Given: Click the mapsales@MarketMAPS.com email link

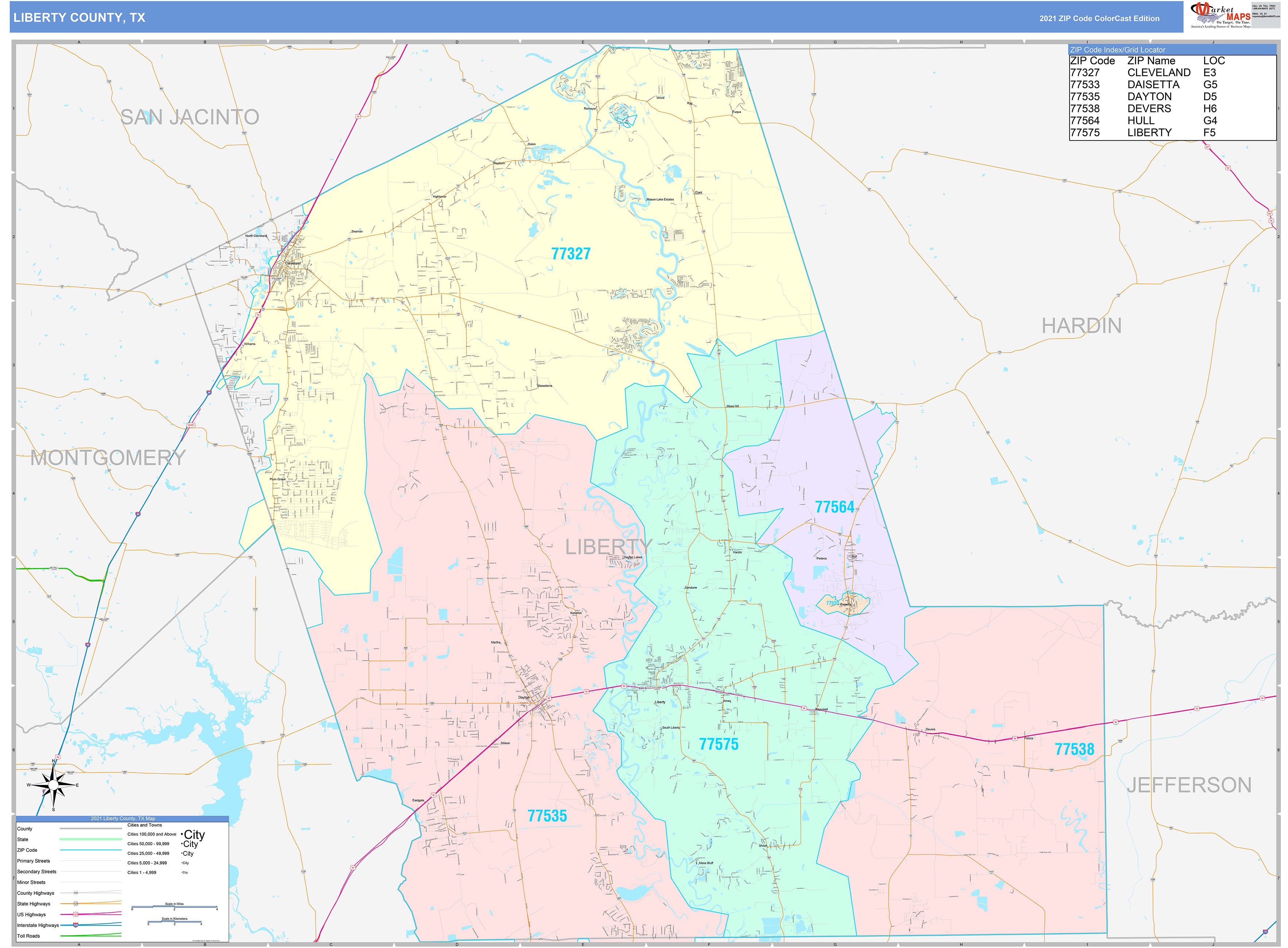Looking at the screenshot, I should [1266, 17].
